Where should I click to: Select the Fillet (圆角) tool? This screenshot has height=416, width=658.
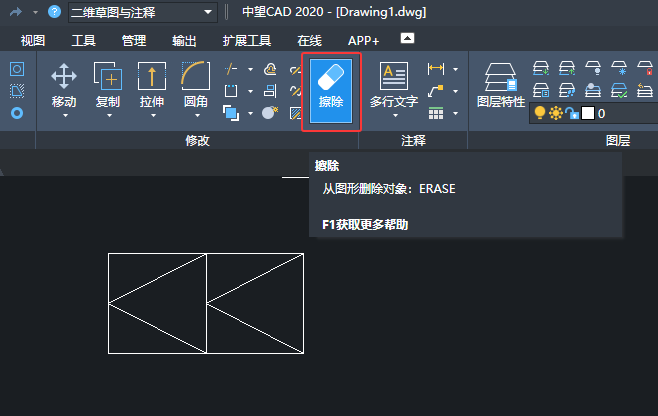pos(196,85)
